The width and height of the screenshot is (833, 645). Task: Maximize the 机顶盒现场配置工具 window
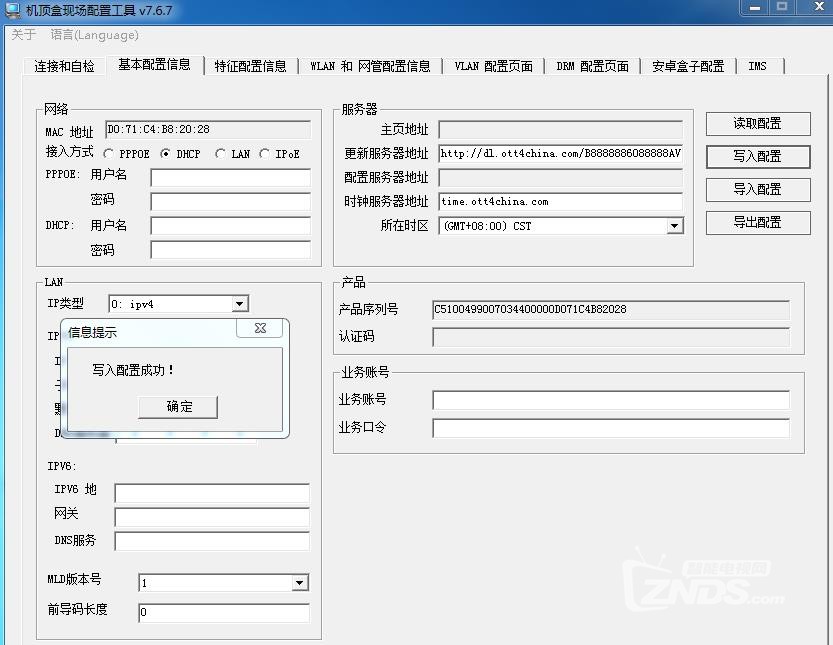point(781,7)
